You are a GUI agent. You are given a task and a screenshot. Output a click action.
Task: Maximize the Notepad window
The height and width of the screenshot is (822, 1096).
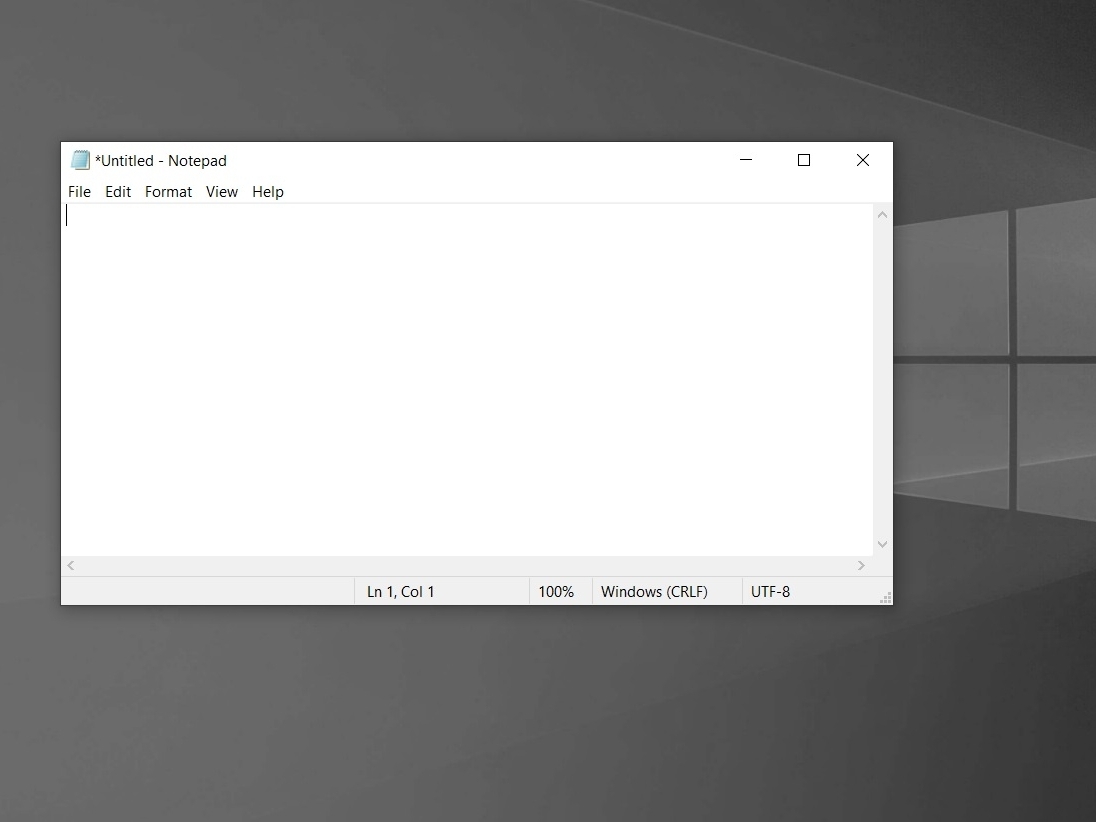point(804,160)
